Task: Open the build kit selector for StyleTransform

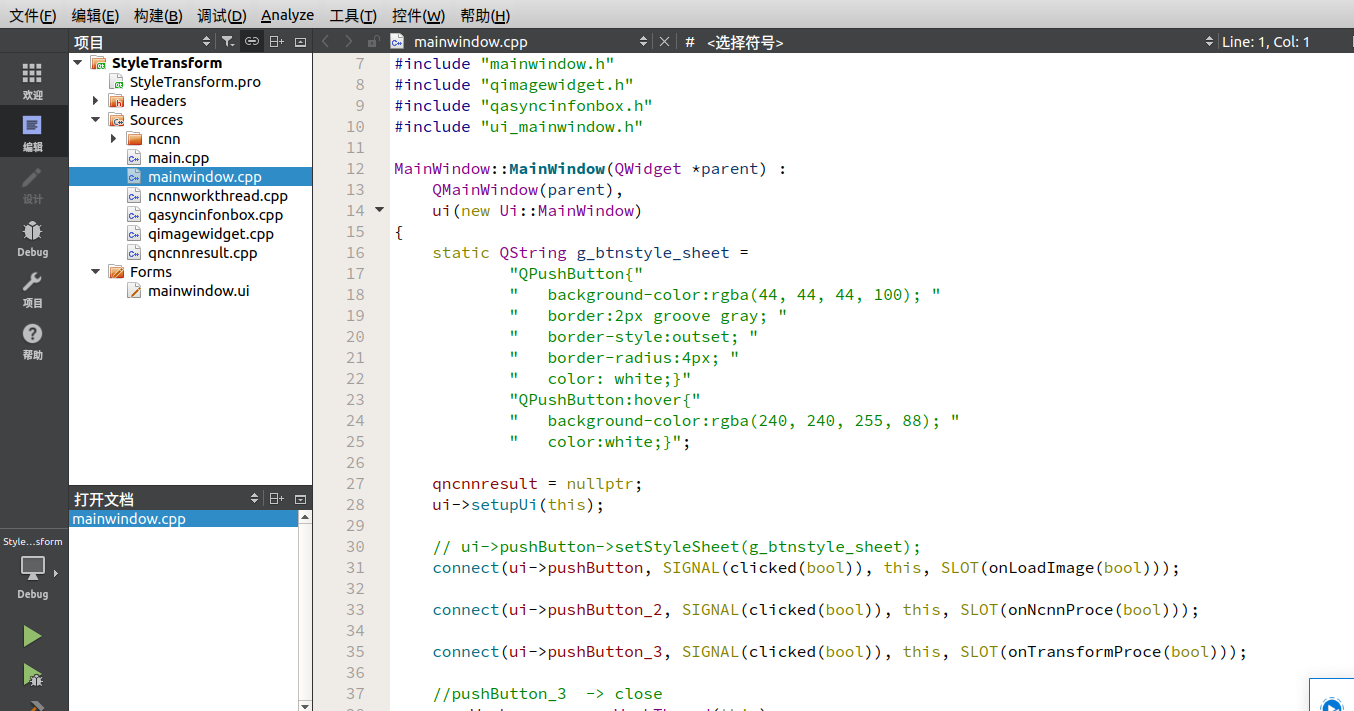Action: [33, 568]
